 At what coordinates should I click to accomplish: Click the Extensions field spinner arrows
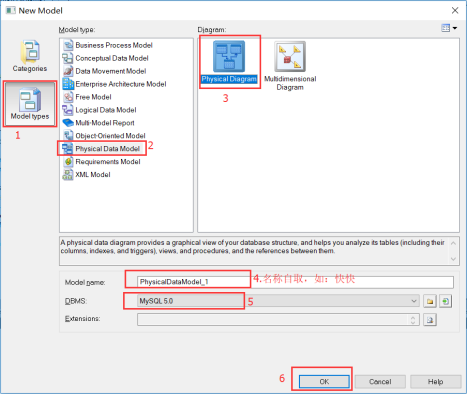click(x=413, y=320)
